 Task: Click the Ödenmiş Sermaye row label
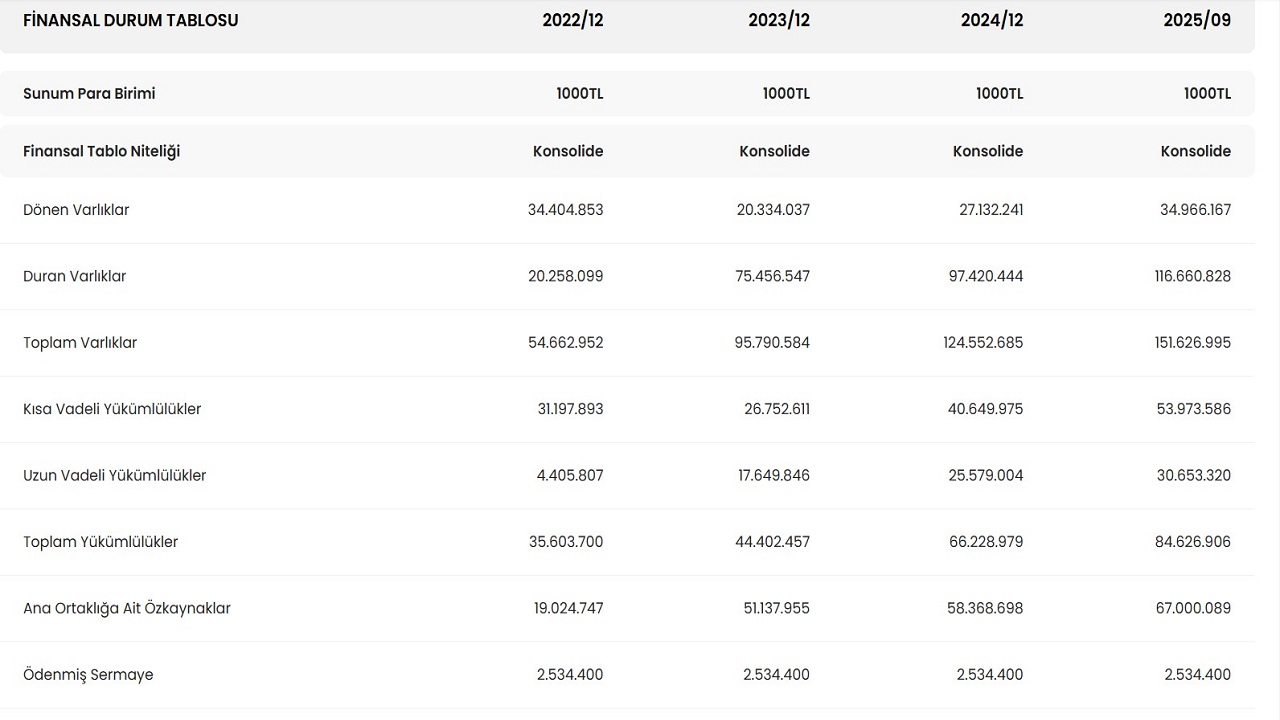pos(88,675)
